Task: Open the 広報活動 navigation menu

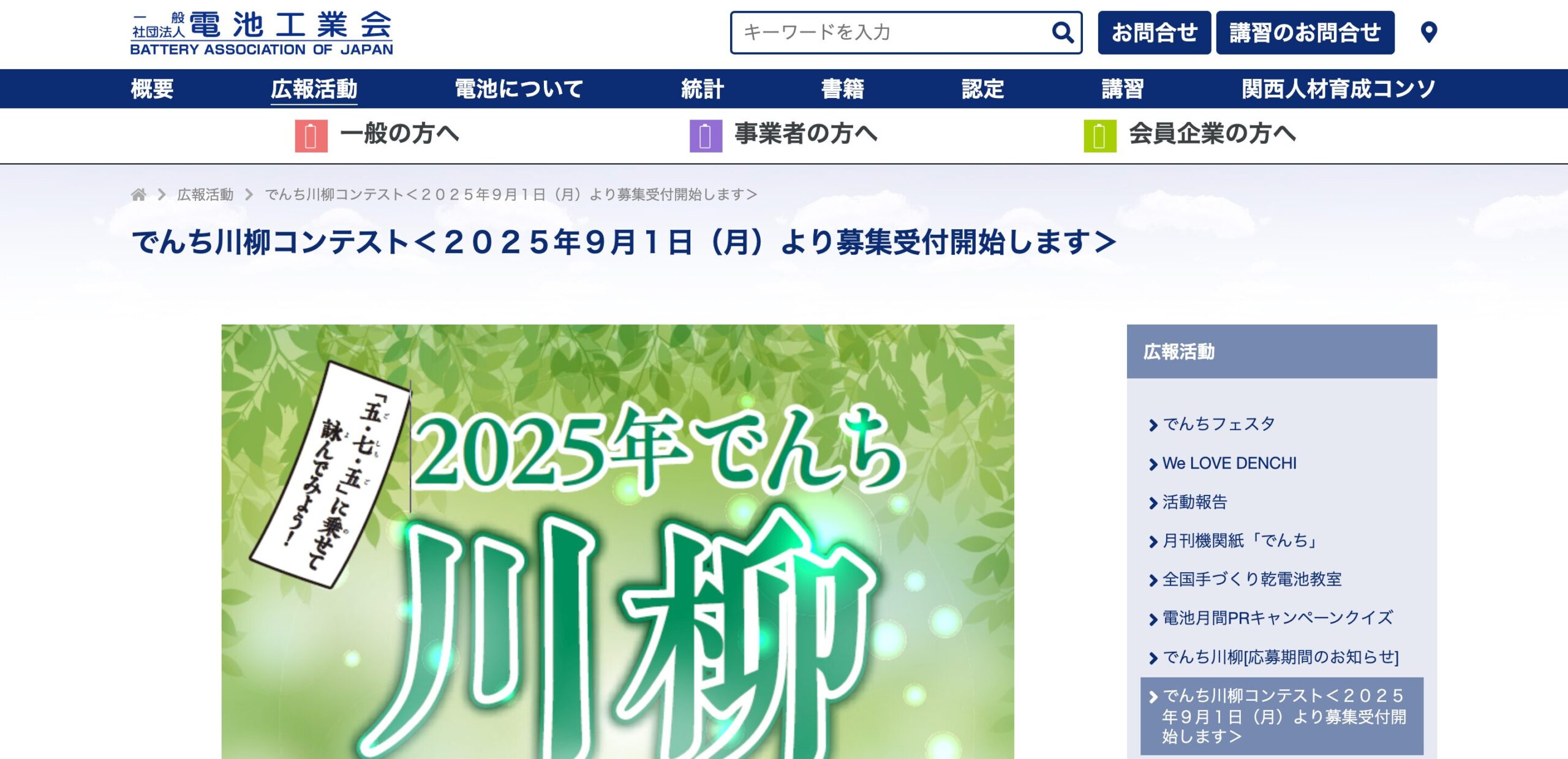Action: (314, 89)
